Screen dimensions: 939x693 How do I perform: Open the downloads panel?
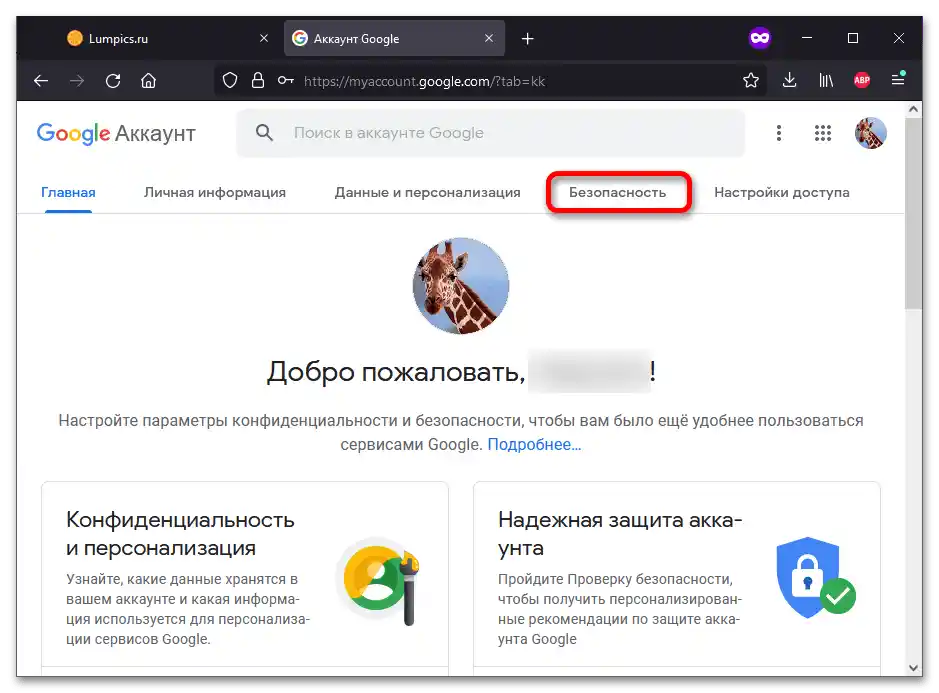pos(789,80)
